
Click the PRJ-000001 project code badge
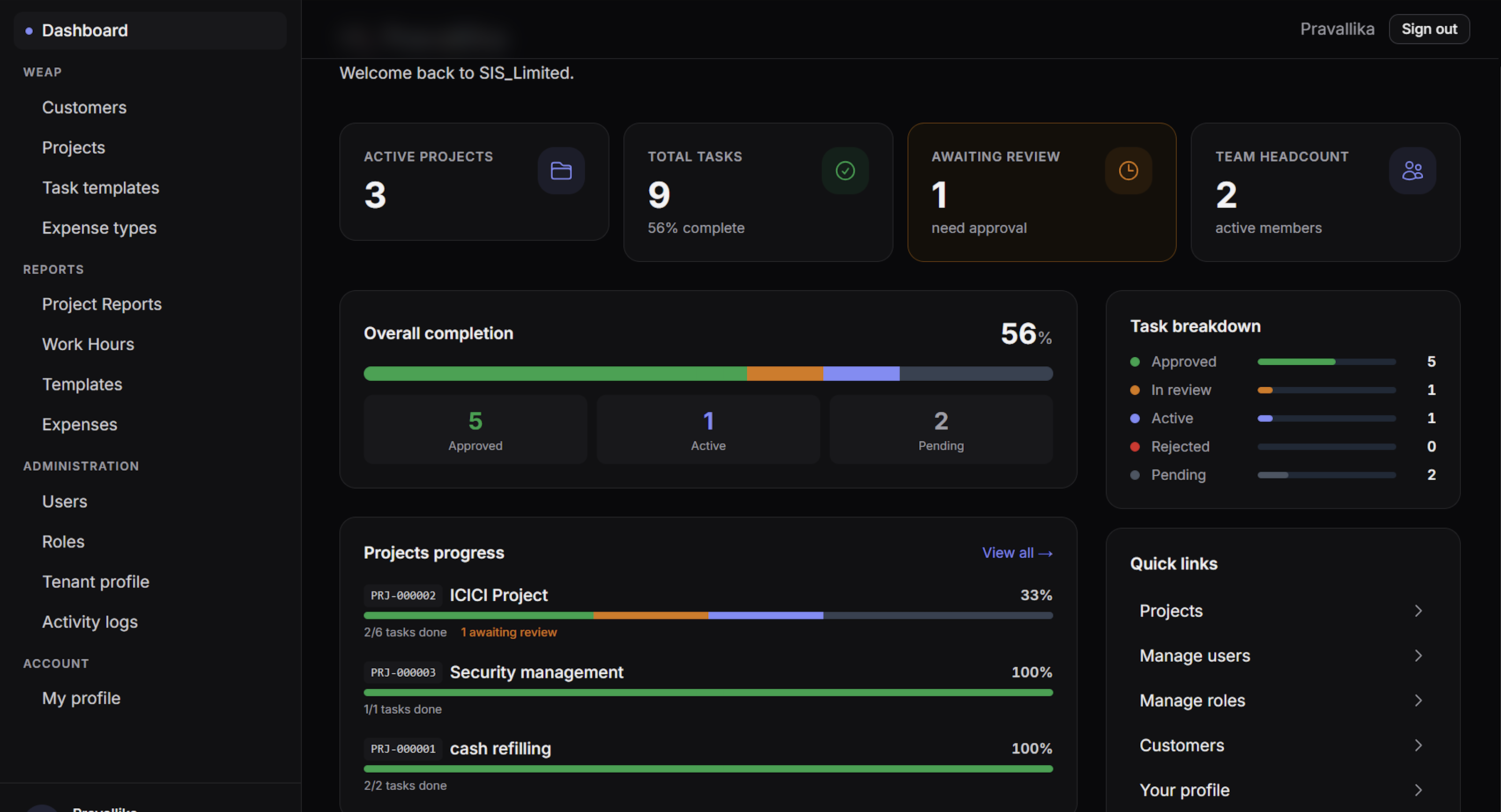402,749
